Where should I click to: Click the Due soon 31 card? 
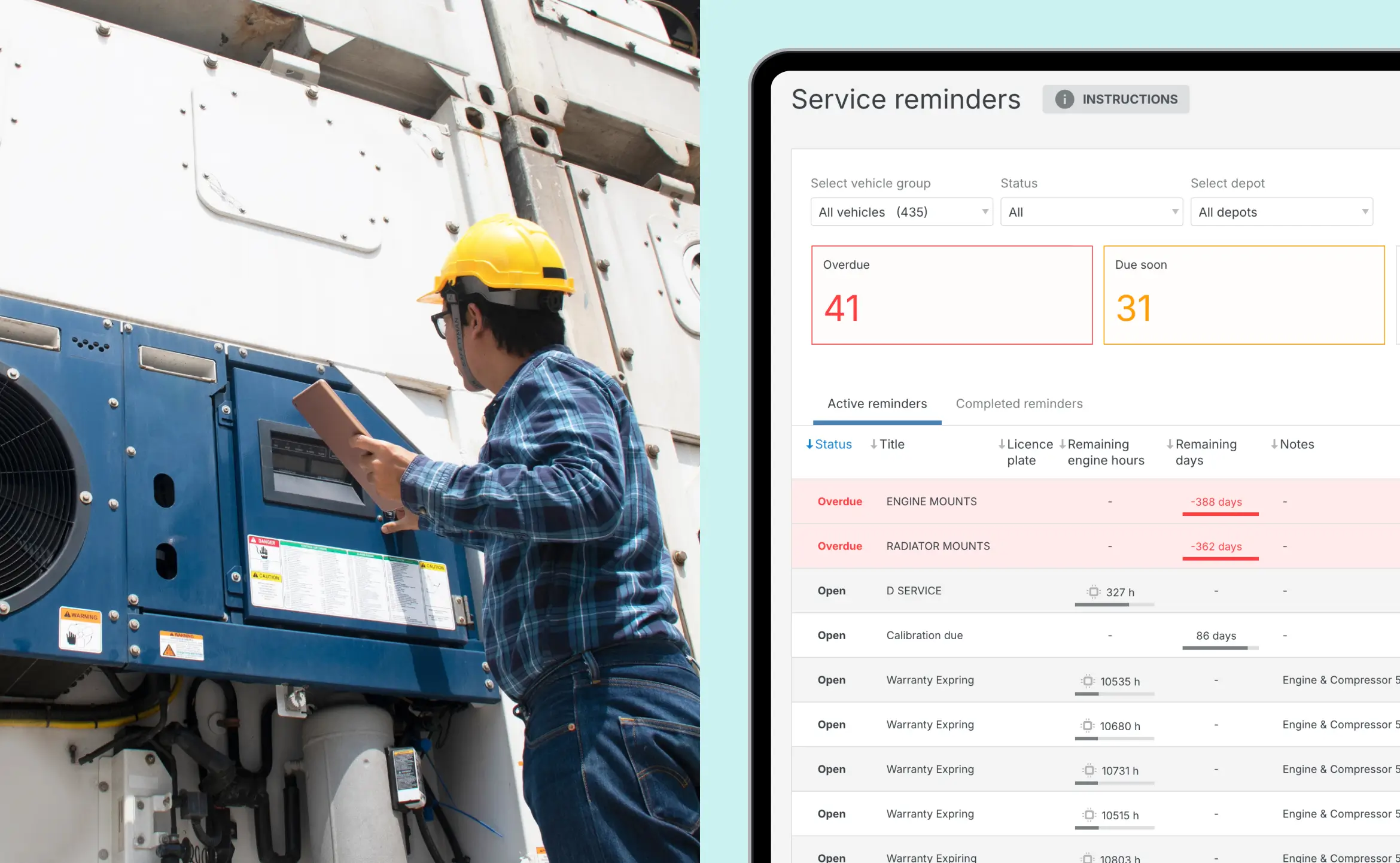(1243, 295)
